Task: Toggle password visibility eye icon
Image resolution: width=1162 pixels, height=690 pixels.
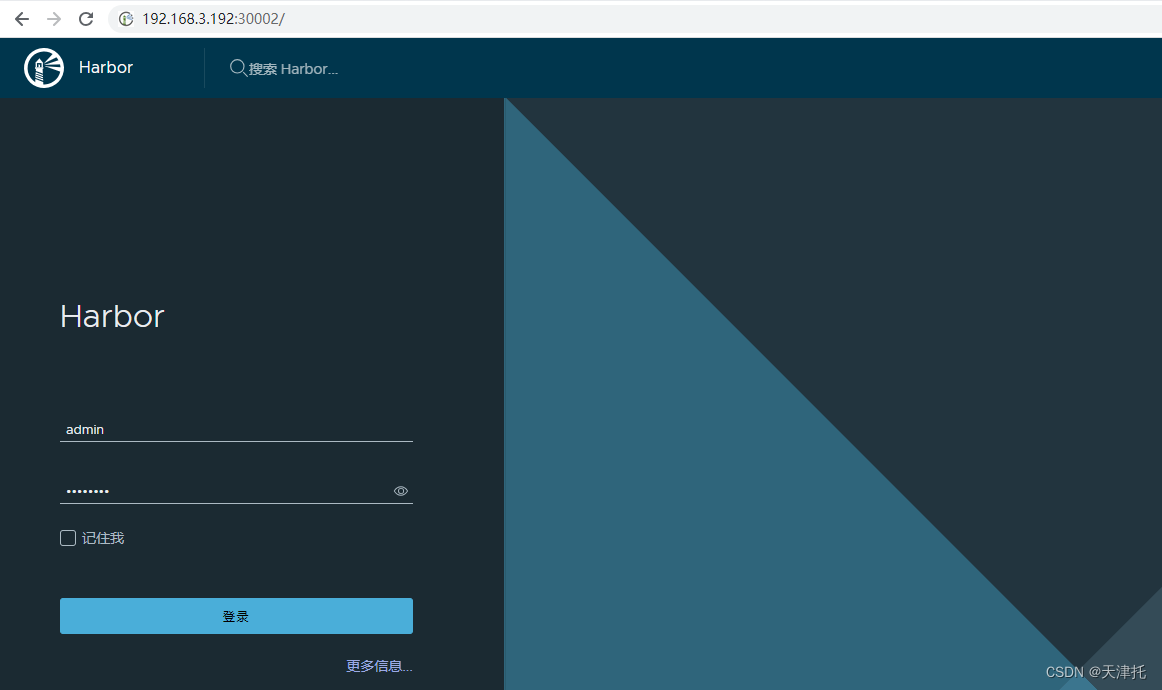Action: coord(401,491)
